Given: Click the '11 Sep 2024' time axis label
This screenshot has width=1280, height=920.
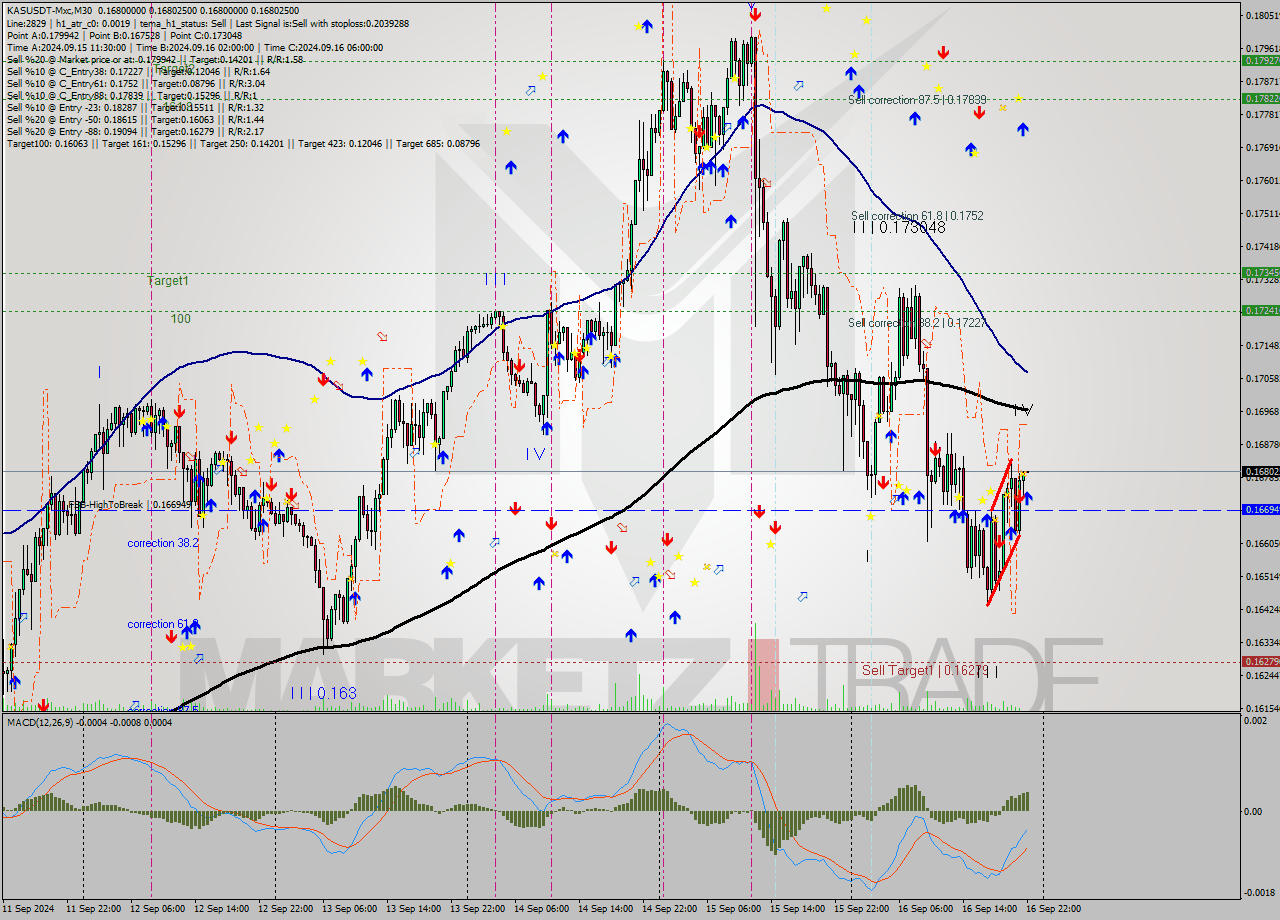Looking at the screenshot, I should (x=27, y=908).
